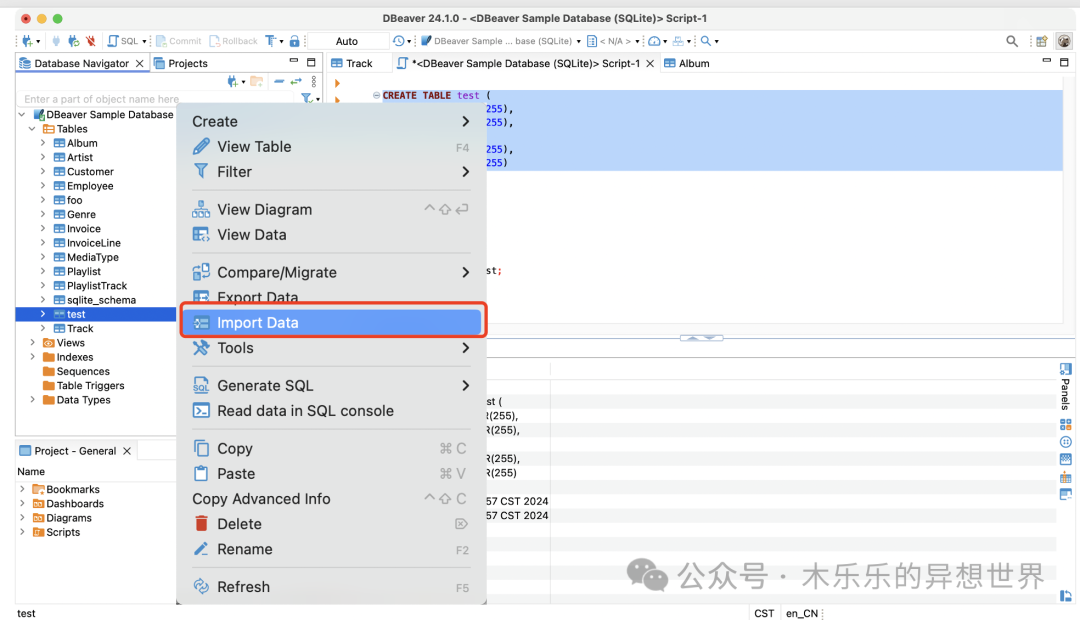1080x620 pixels.
Task: Switch to the Album editor tab
Action: (687, 63)
